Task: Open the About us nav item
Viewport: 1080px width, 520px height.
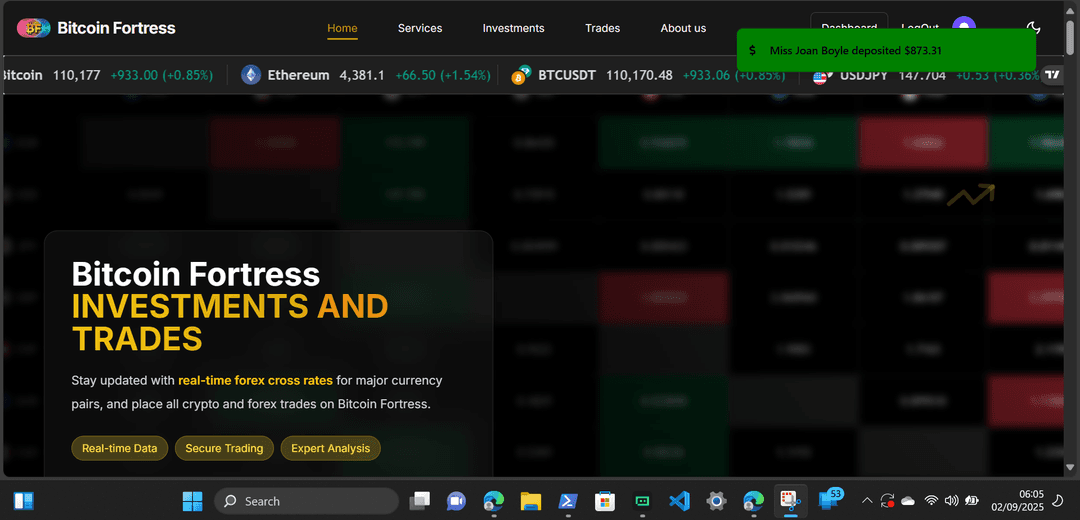Action: [x=683, y=28]
